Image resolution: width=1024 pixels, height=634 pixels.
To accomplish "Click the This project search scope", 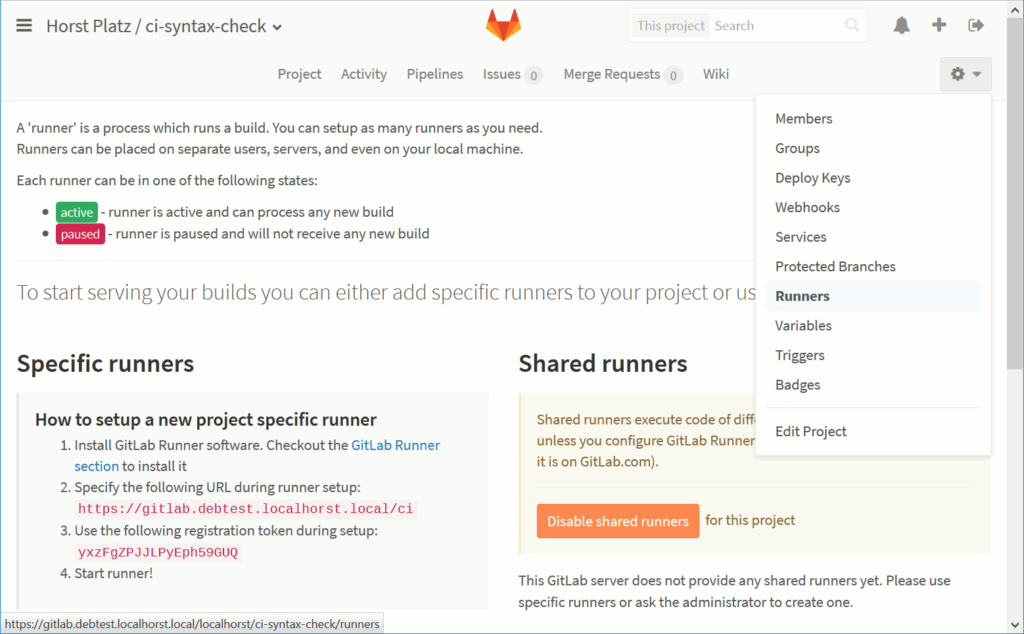I will (x=671, y=25).
